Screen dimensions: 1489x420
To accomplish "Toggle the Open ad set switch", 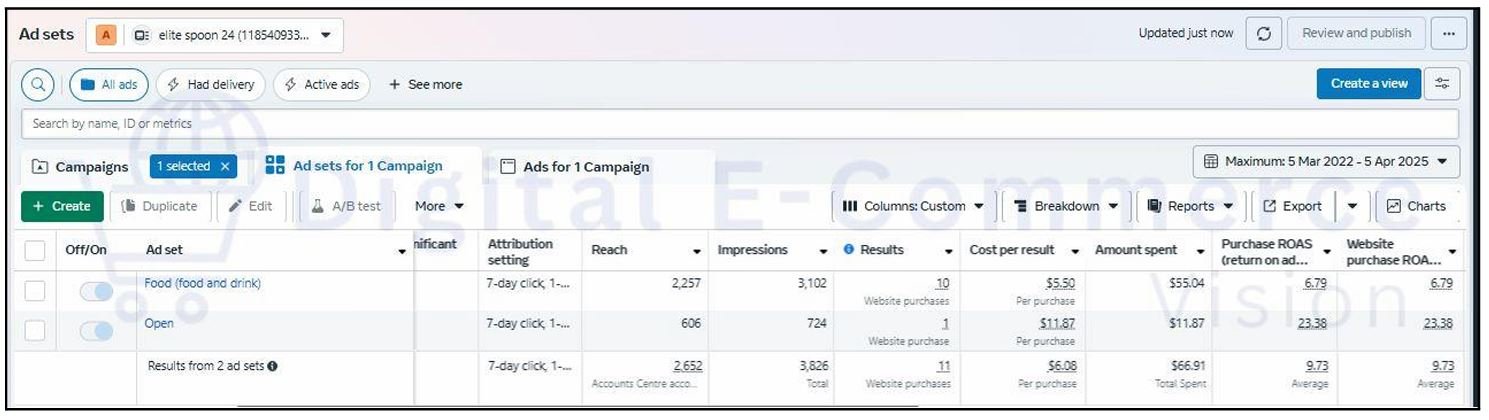I will pos(96,331).
